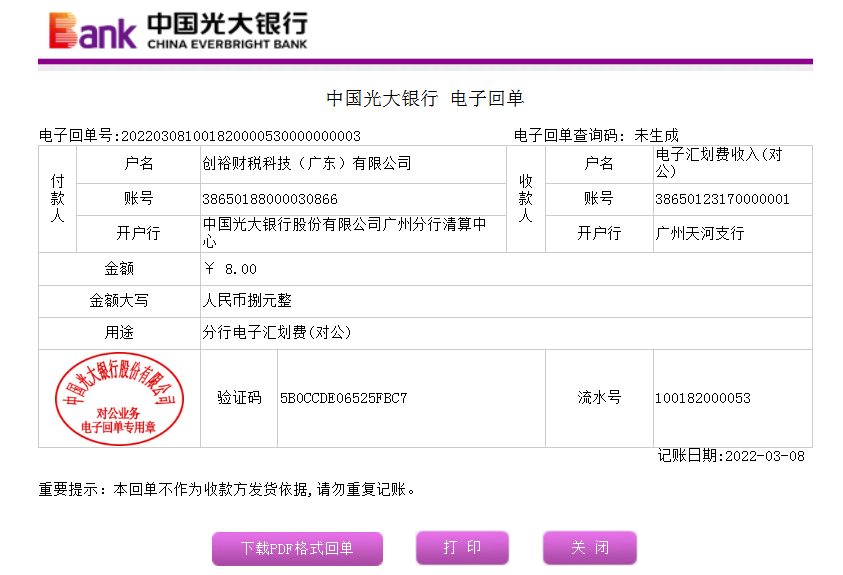Click the 关闭 (Close) button
843x575 pixels.
(x=589, y=547)
